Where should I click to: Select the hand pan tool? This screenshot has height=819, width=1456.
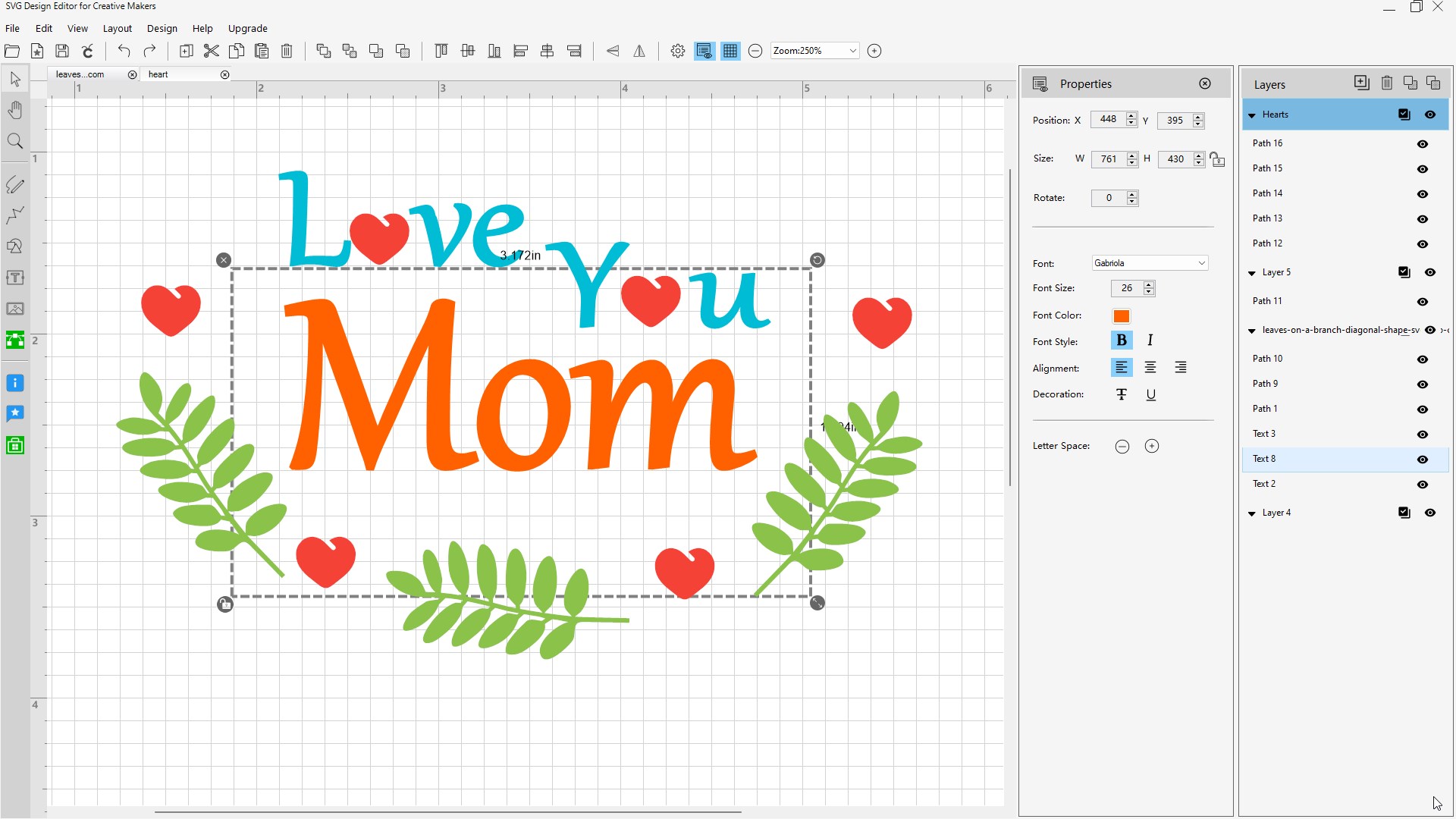[15, 111]
